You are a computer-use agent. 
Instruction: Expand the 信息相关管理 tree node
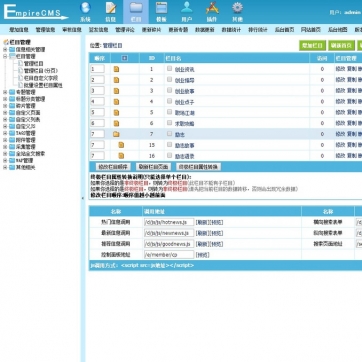coord(5,49)
